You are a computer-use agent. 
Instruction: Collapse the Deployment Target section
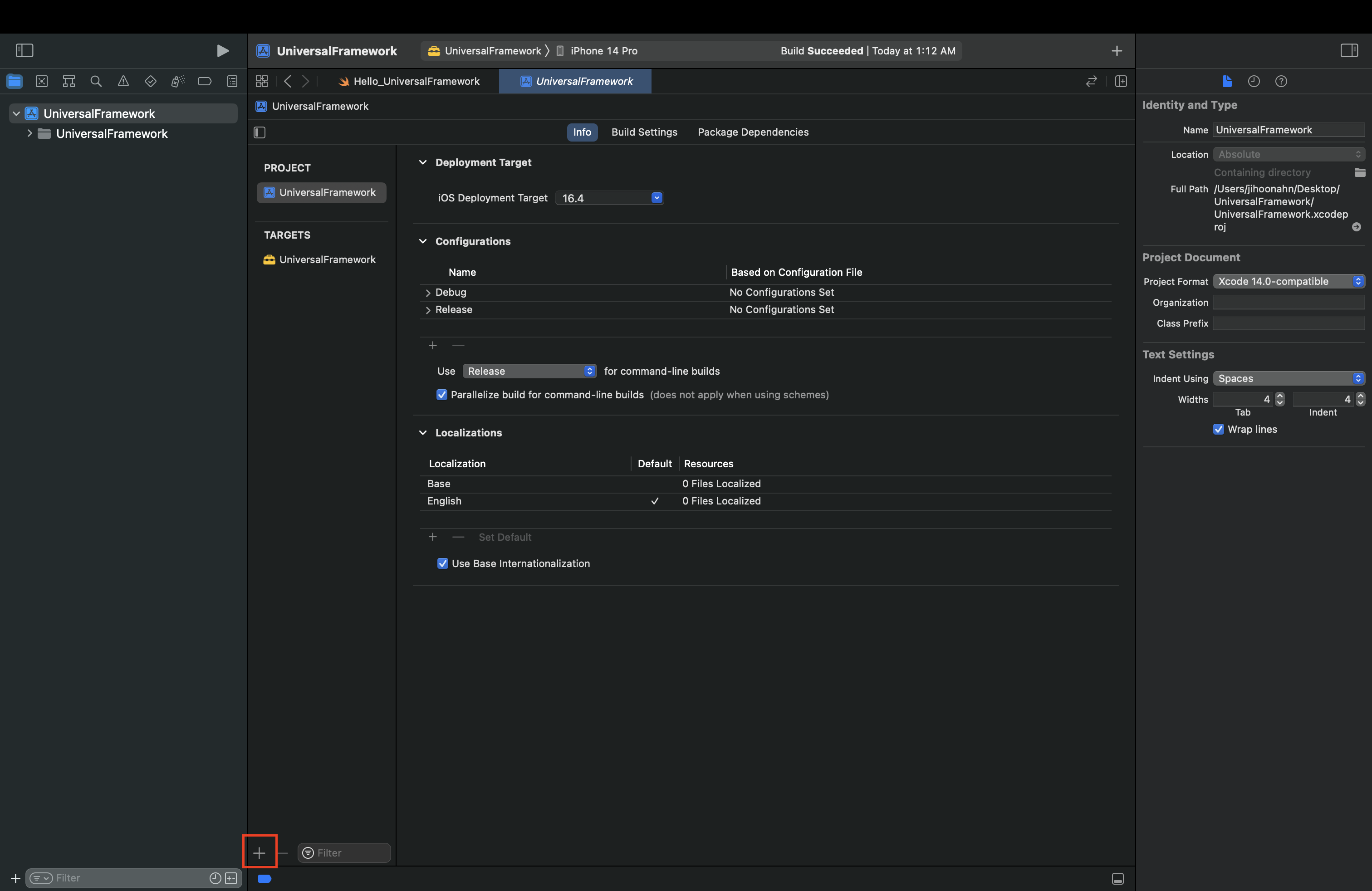(422, 162)
